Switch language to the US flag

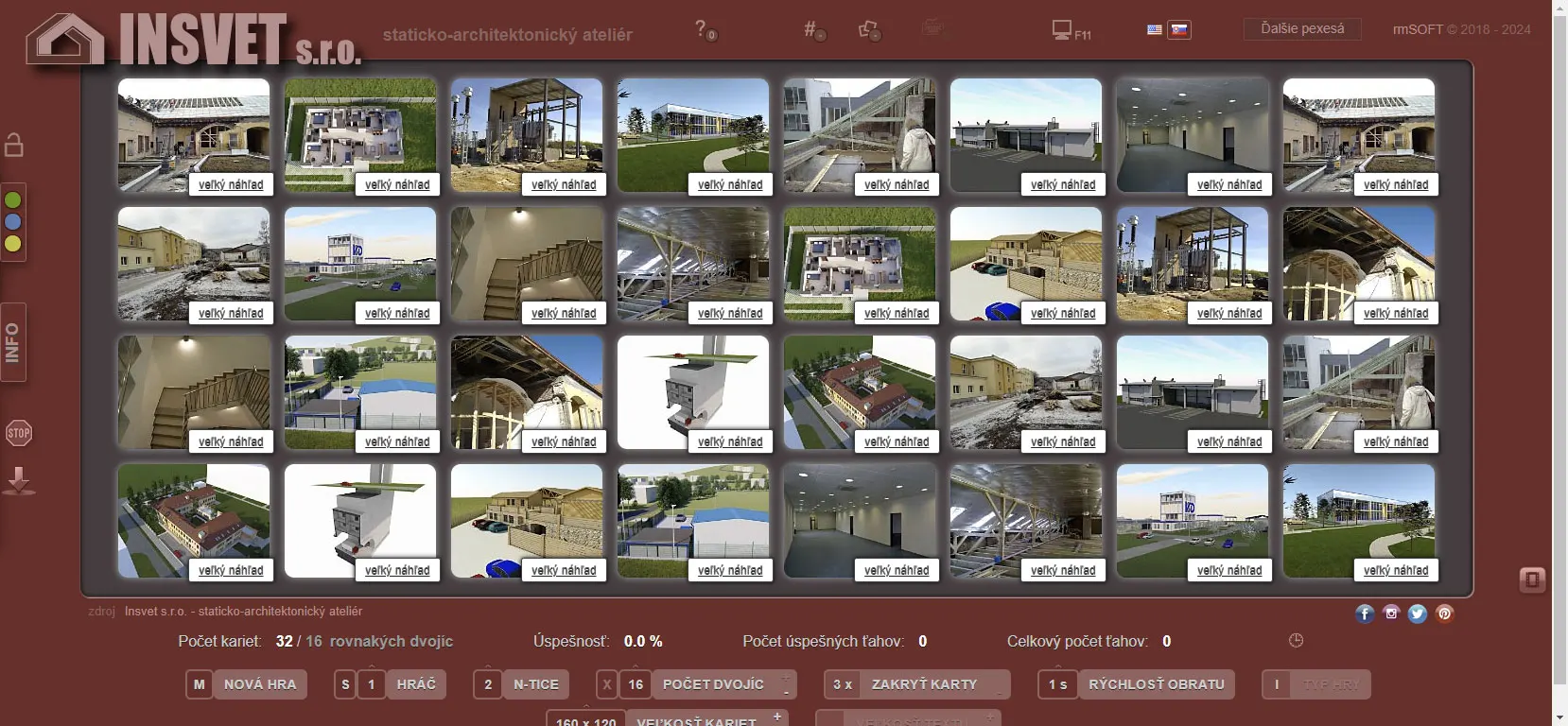pos(1154,30)
